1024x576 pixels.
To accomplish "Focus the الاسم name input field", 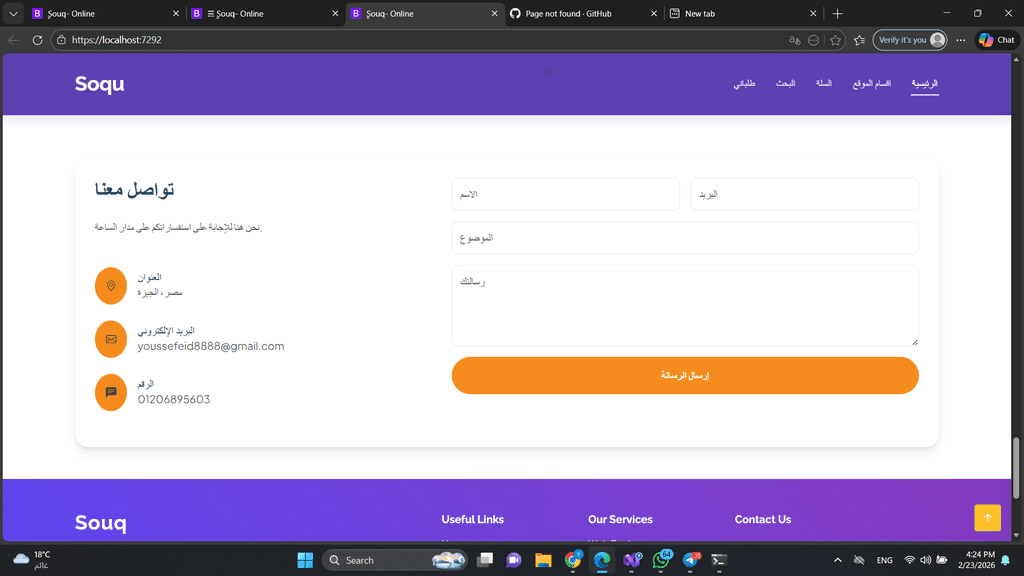I will tap(566, 194).
